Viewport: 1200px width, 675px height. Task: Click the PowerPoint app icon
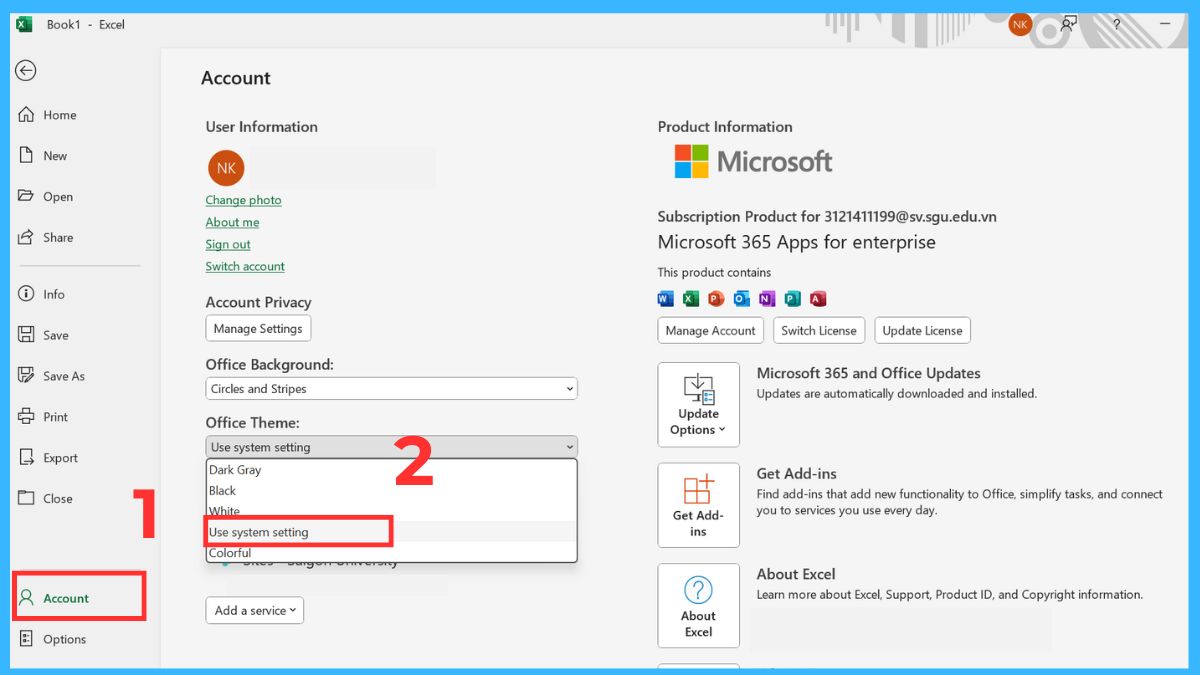(716, 298)
